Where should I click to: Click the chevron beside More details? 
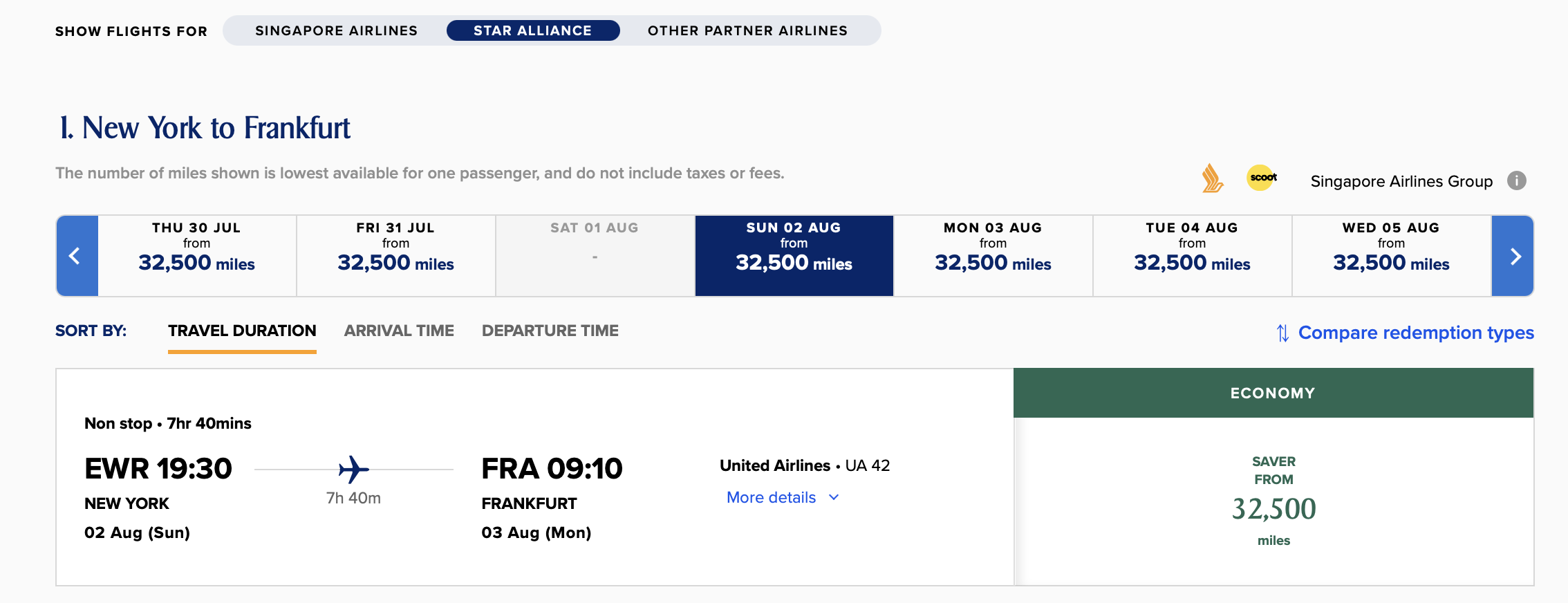tap(834, 497)
